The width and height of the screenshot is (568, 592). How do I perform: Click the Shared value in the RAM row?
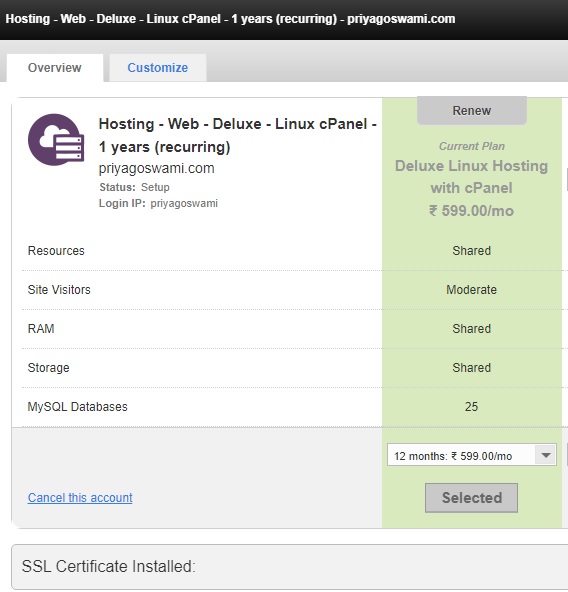(x=471, y=328)
